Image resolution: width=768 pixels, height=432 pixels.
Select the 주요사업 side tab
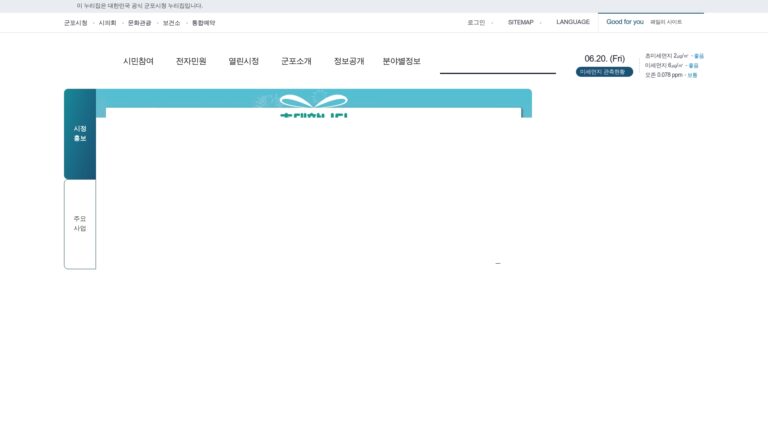point(80,224)
